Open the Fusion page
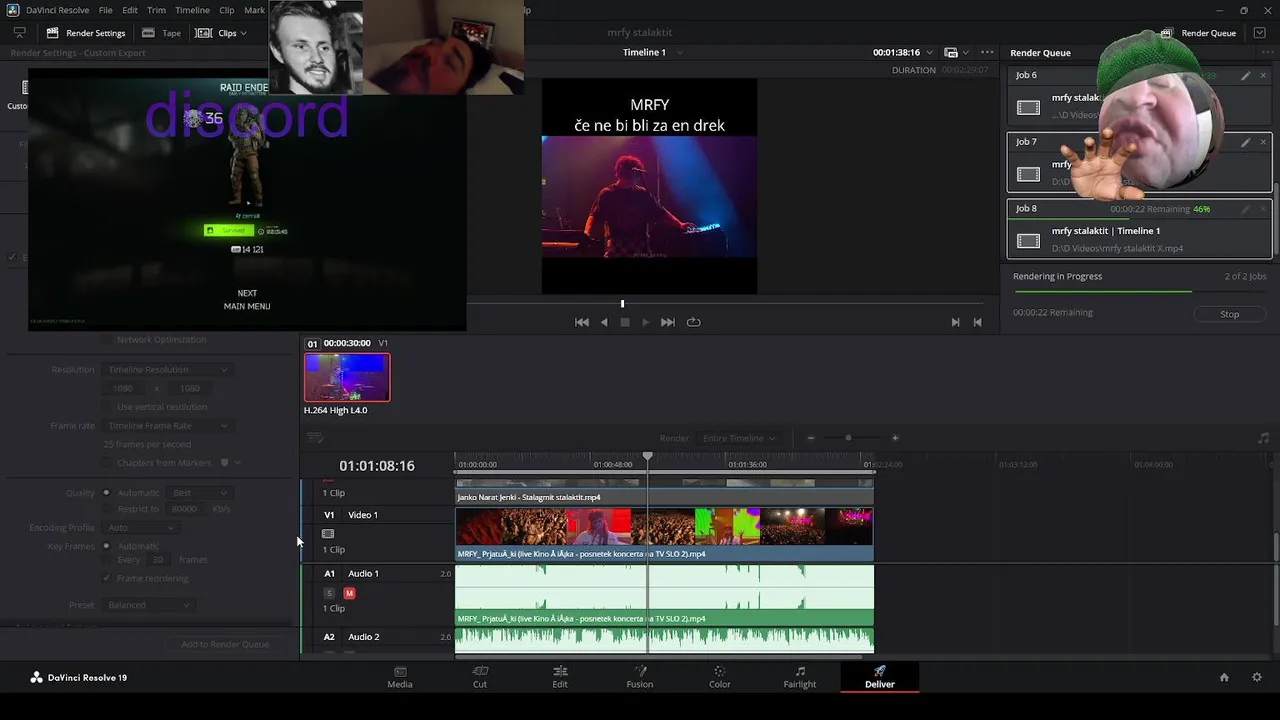 pos(640,677)
